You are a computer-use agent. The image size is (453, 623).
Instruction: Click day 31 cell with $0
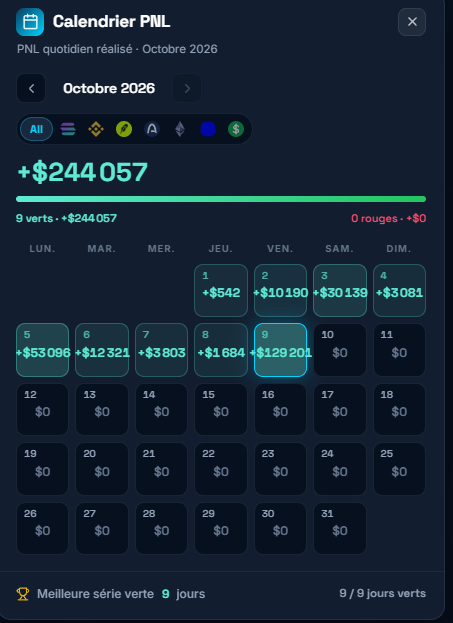[x=340, y=528]
